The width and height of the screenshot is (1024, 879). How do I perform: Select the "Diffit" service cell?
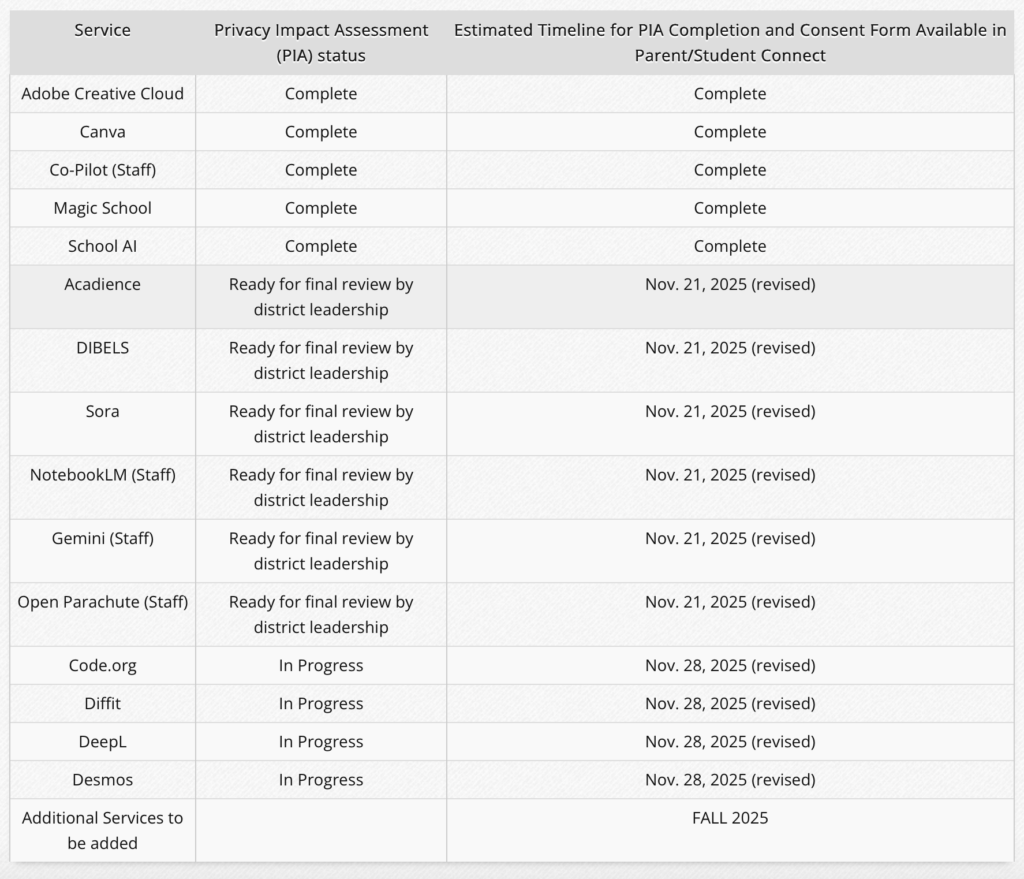(x=102, y=704)
